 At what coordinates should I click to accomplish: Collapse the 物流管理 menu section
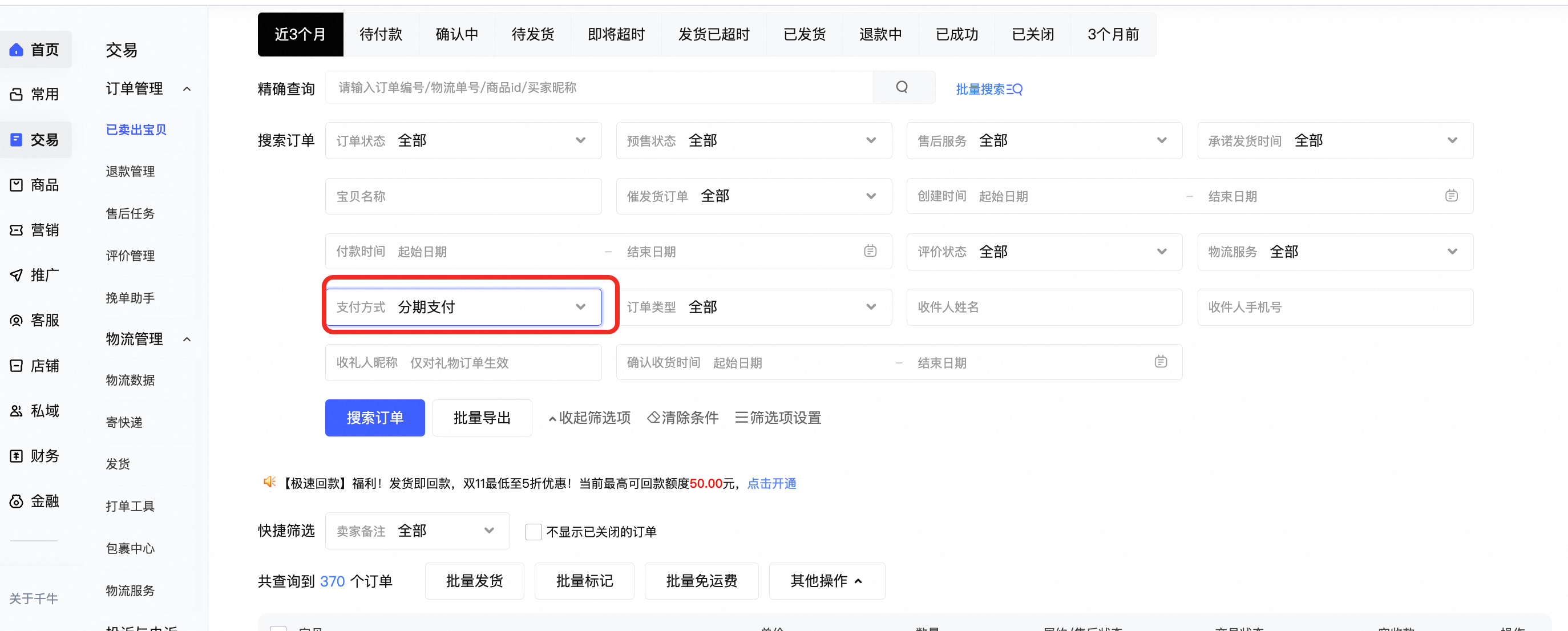click(x=187, y=339)
